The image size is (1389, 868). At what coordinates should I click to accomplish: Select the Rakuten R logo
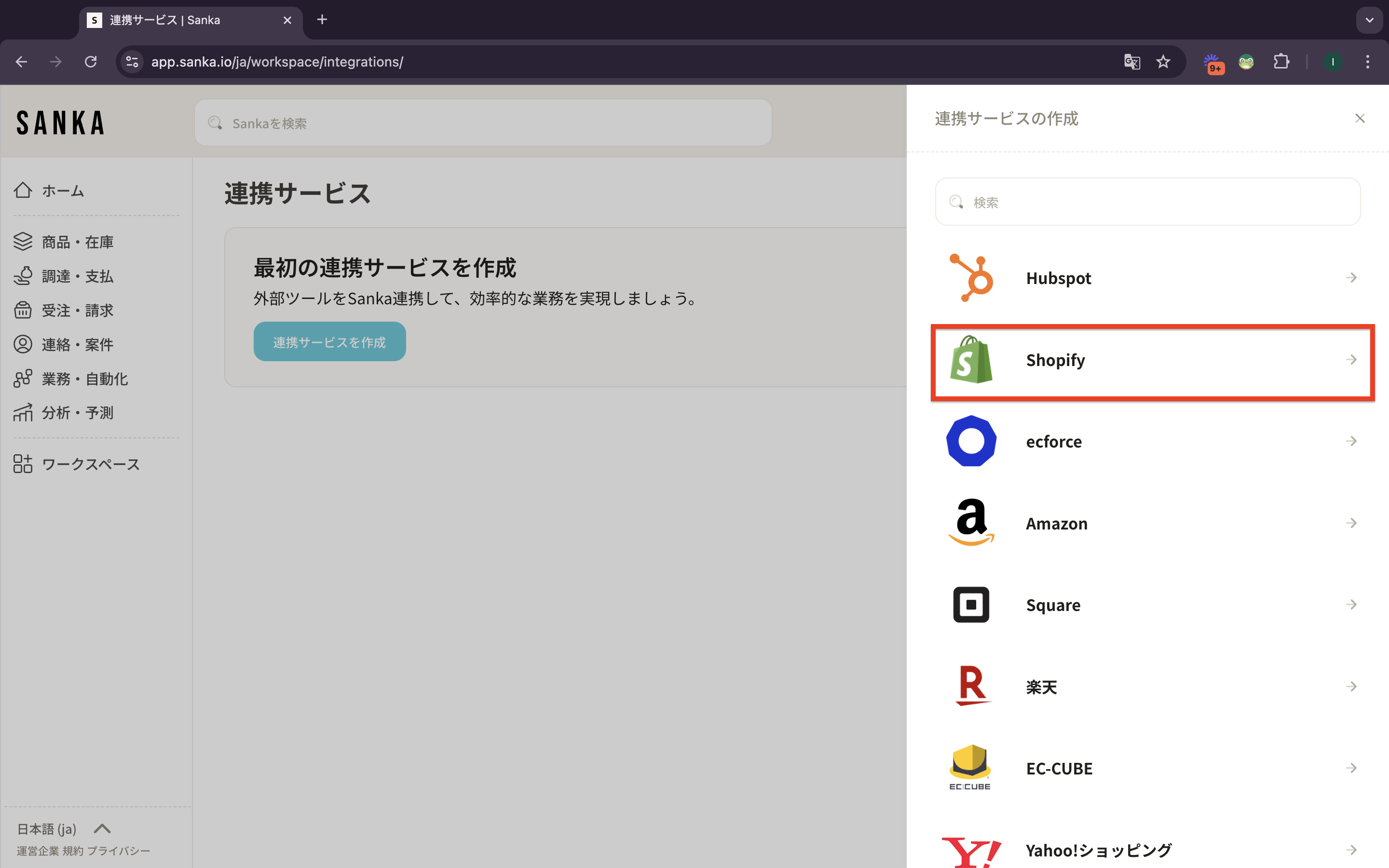point(971,686)
